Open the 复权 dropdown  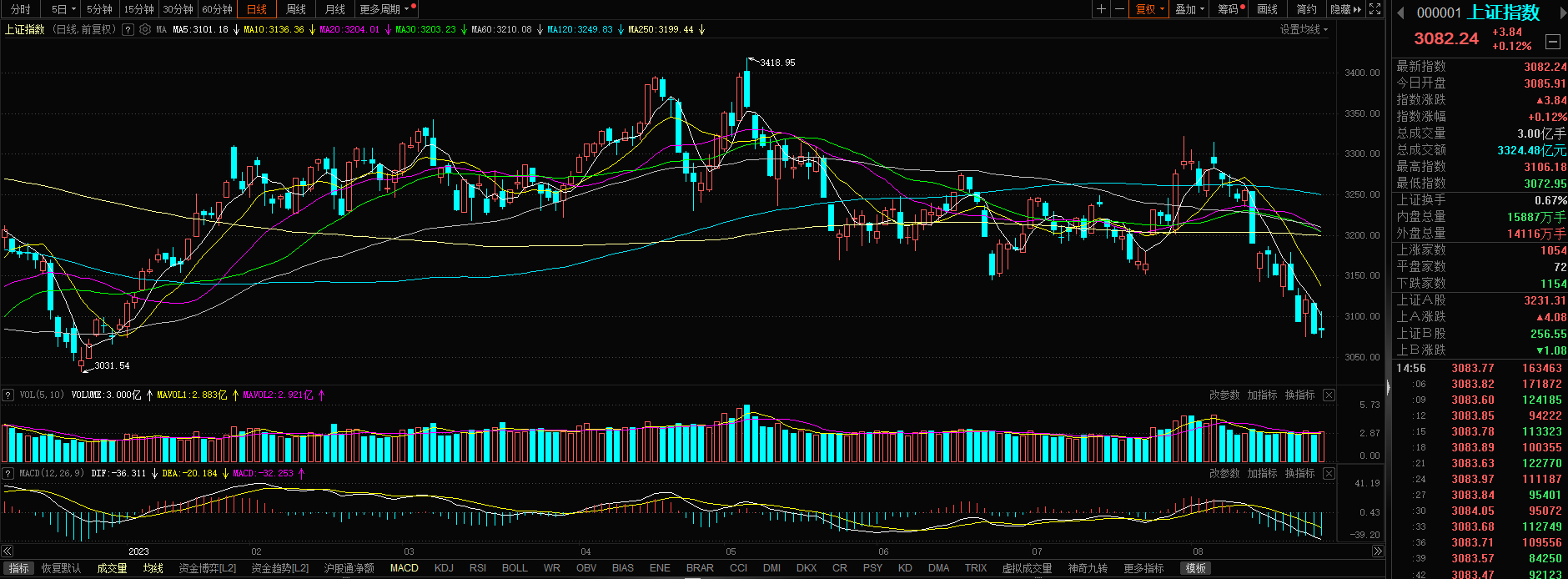tap(1149, 9)
